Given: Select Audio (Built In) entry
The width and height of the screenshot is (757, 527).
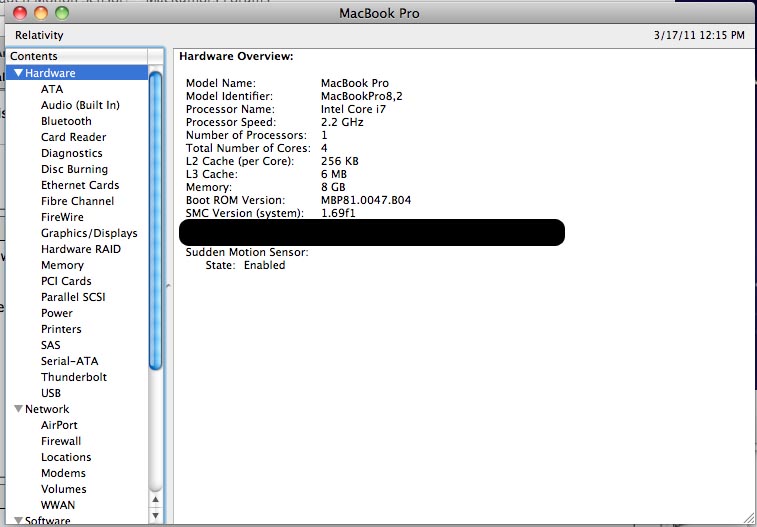Looking at the screenshot, I should point(80,105).
